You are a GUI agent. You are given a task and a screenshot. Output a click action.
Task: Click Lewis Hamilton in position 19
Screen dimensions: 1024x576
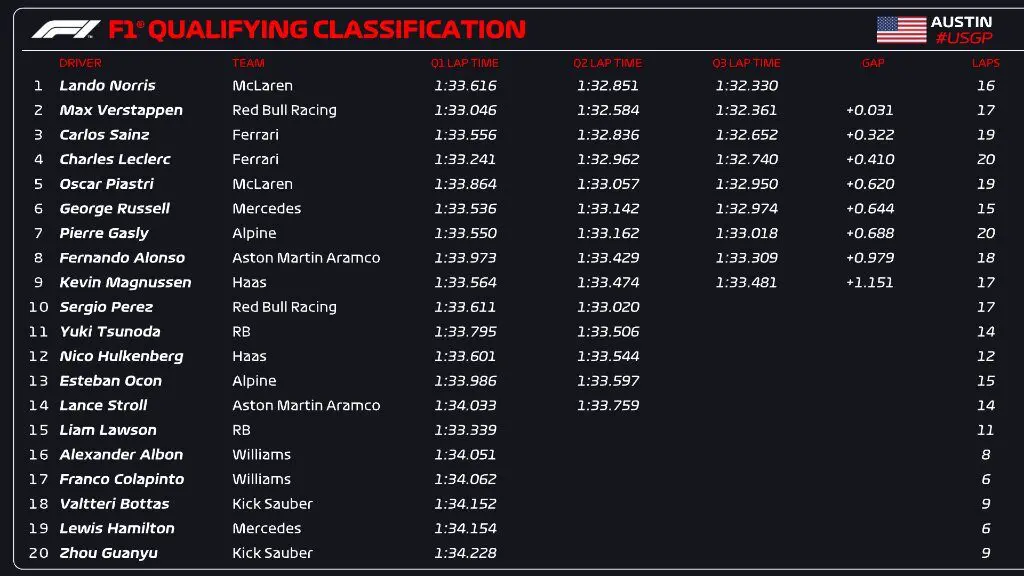117,528
